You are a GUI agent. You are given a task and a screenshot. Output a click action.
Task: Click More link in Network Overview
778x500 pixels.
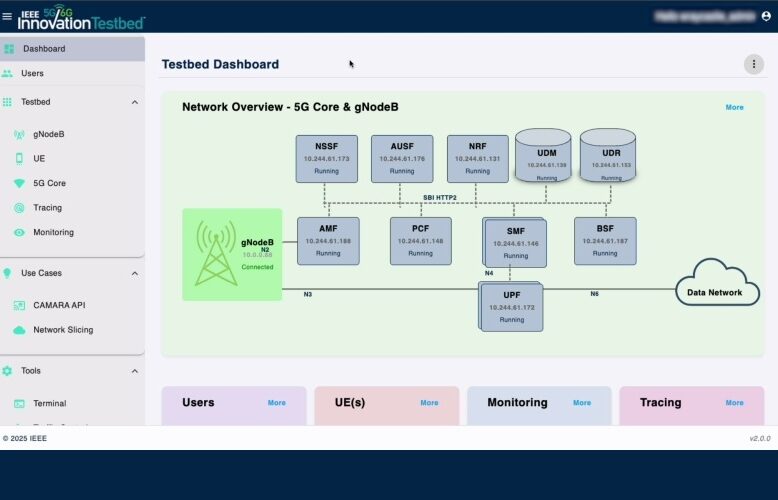[x=734, y=107]
